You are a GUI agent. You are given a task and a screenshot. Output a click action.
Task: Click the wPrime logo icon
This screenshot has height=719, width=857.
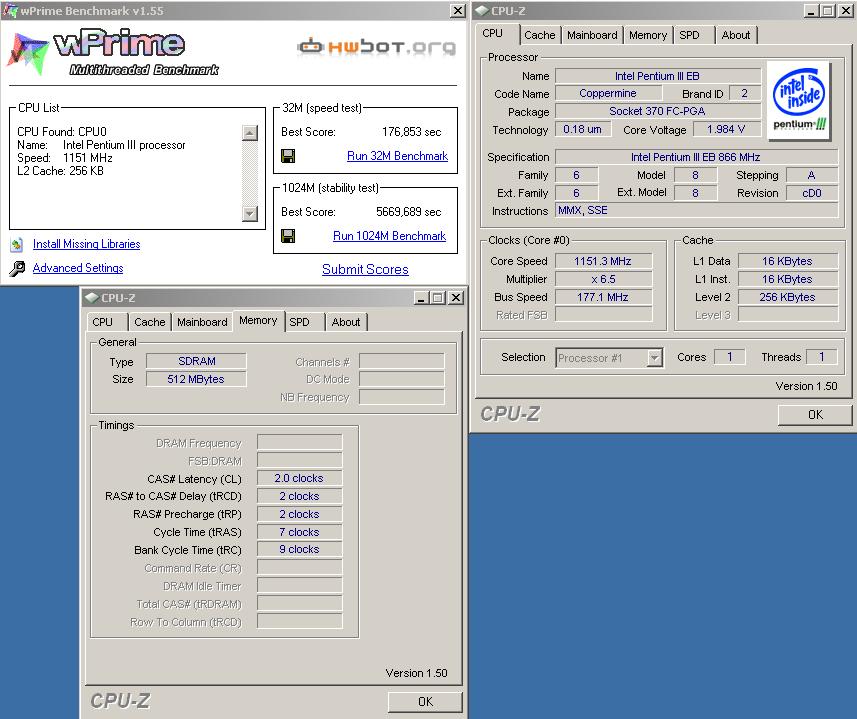[28, 54]
